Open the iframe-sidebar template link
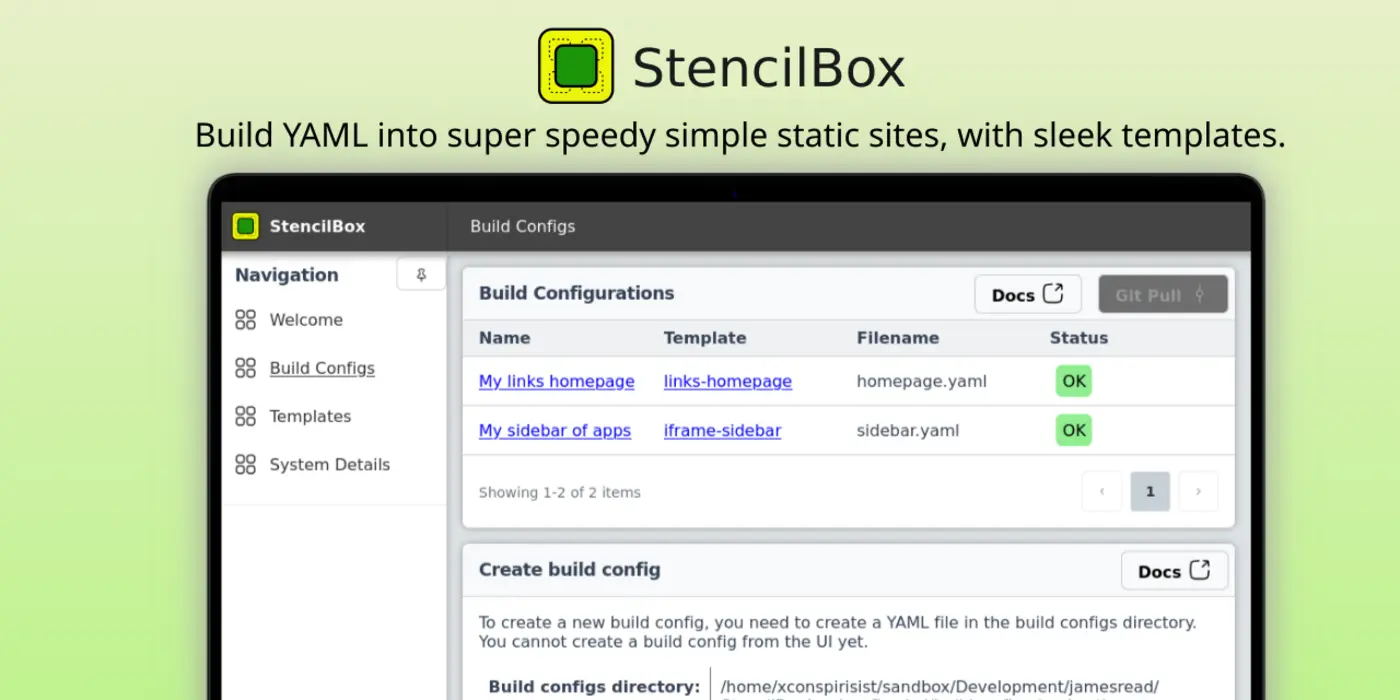 [x=722, y=430]
